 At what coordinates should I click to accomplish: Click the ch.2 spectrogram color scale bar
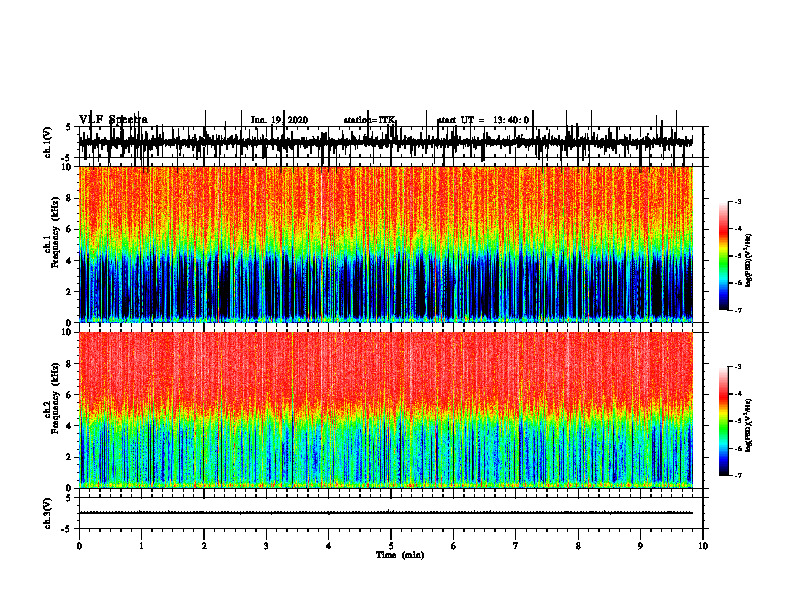[724, 421]
